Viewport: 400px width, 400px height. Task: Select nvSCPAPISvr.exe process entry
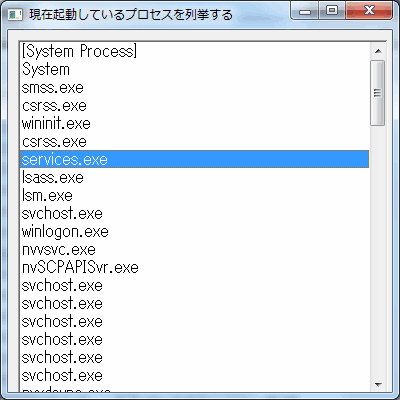click(195, 268)
